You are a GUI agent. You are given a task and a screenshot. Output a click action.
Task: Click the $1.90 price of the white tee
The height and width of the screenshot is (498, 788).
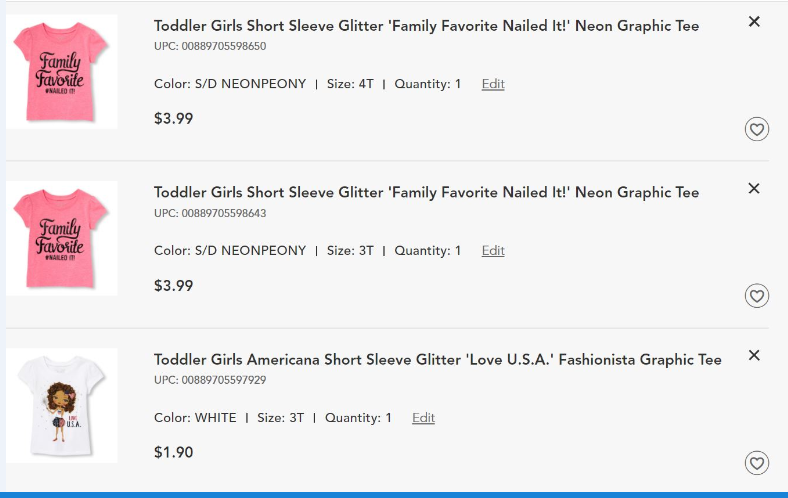[173, 452]
